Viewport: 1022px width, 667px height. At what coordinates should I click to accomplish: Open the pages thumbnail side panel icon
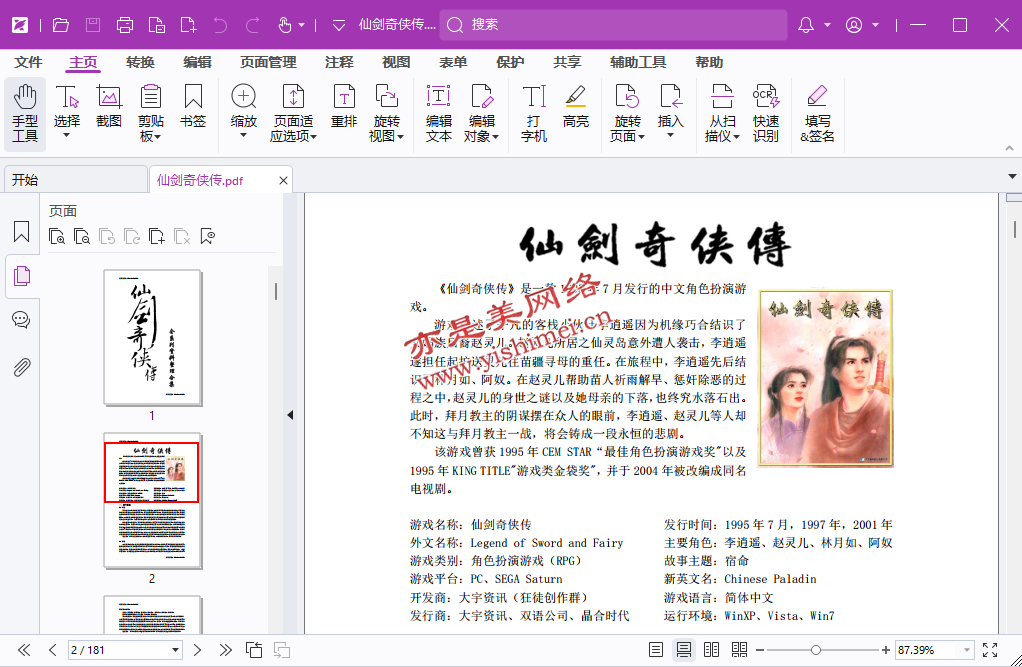pos(22,276)
